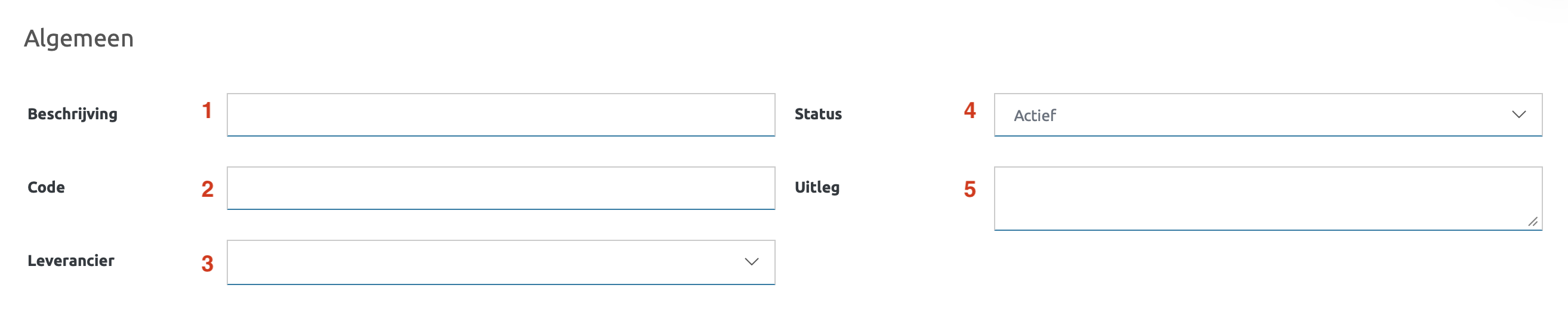Click the red number 5 marker

click(970, 189)
